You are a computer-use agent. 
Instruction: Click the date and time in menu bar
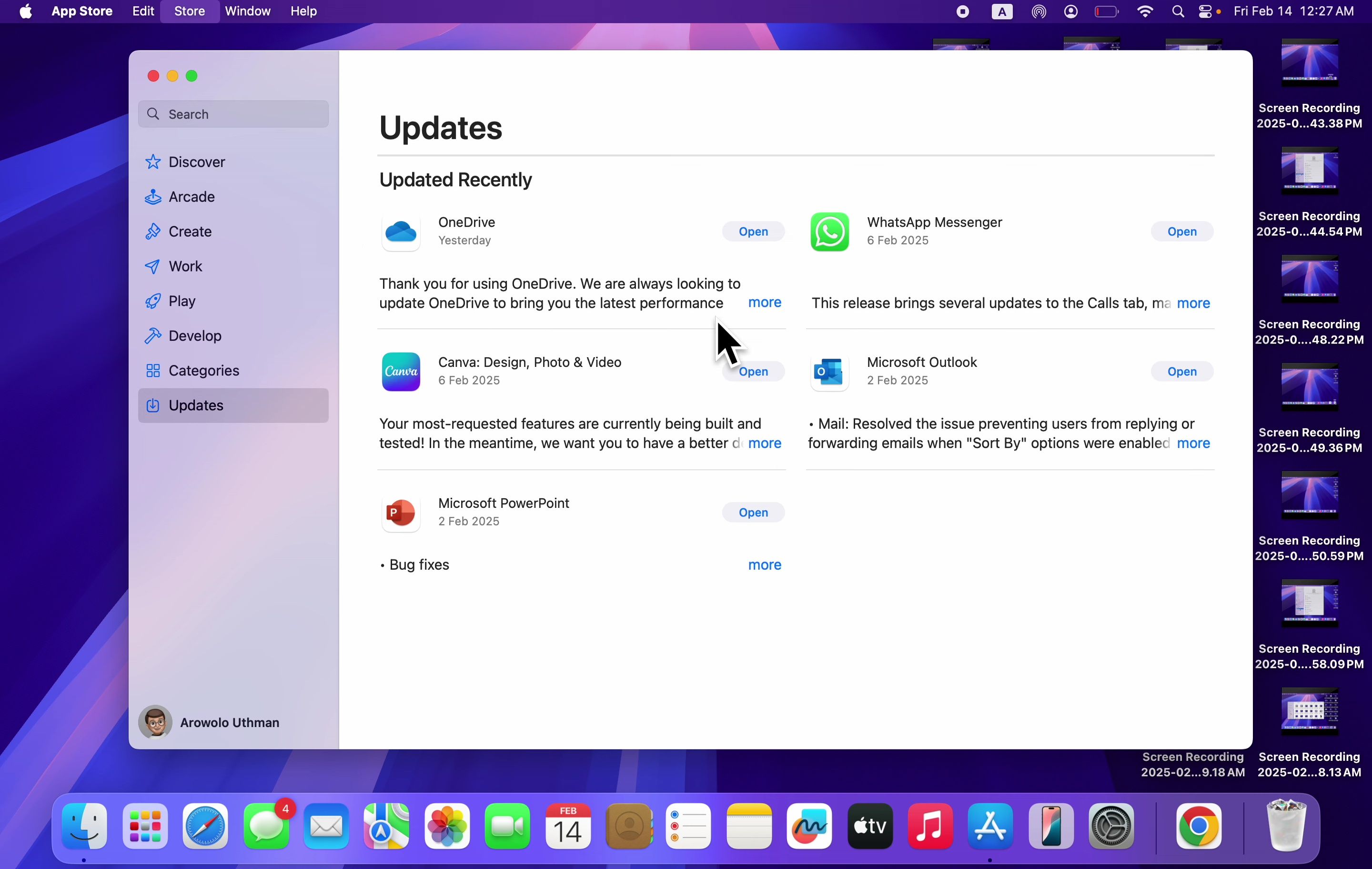click(x=1293, y=11)
